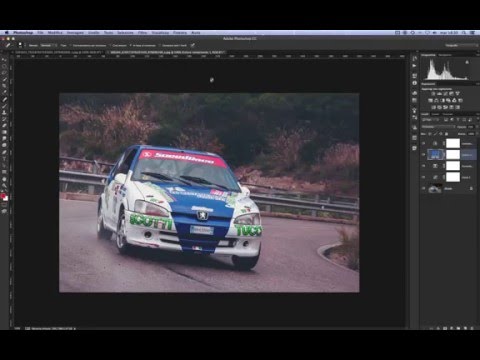This screenshot has width=480, height=360.
Task: Switch to the Navigatore tab
Action: (x=445, y=55)
